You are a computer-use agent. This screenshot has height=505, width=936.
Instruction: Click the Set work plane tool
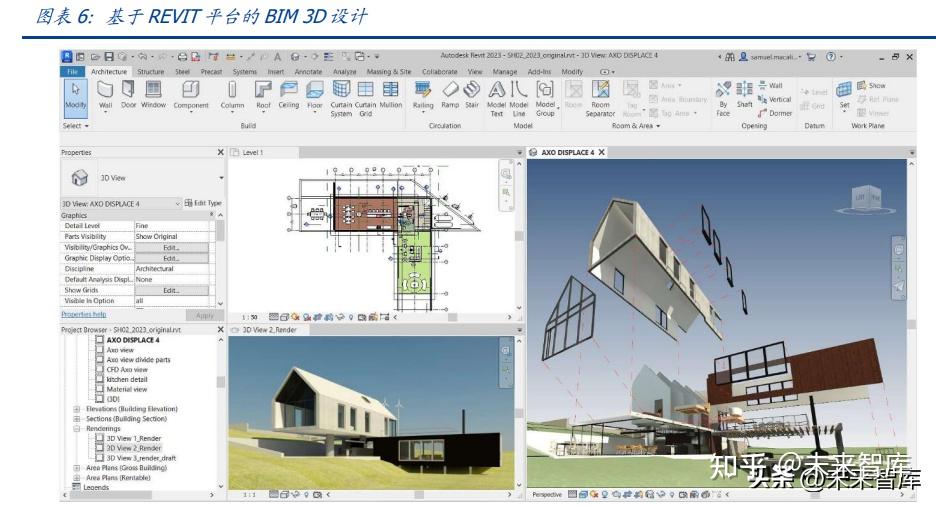pos(844,96)
